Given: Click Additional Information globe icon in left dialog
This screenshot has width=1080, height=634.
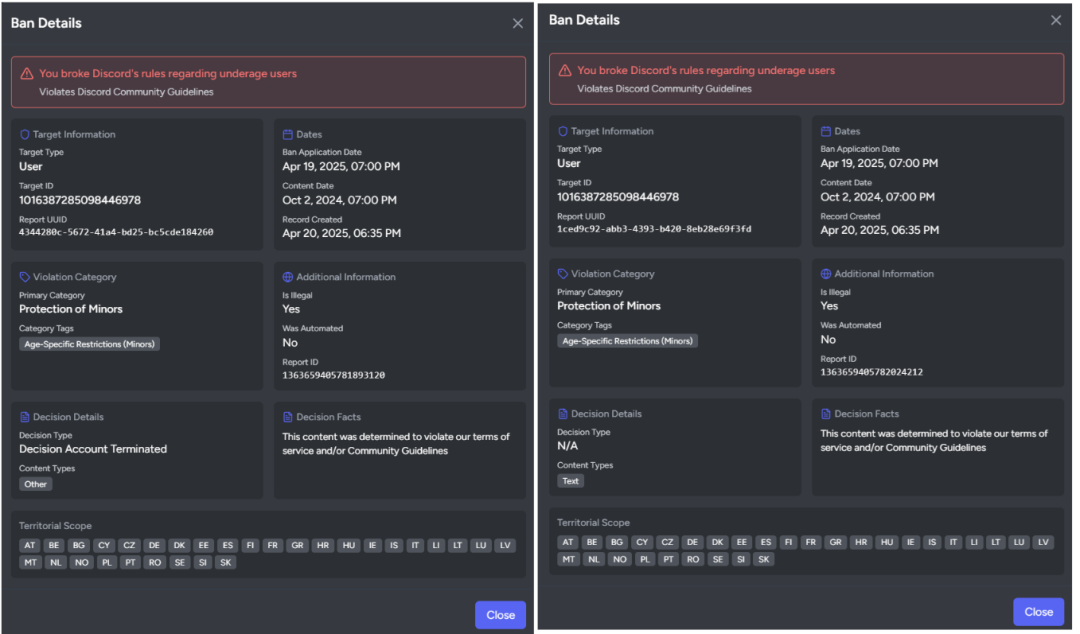Looking at the screenshot, I should click(288, 277).
